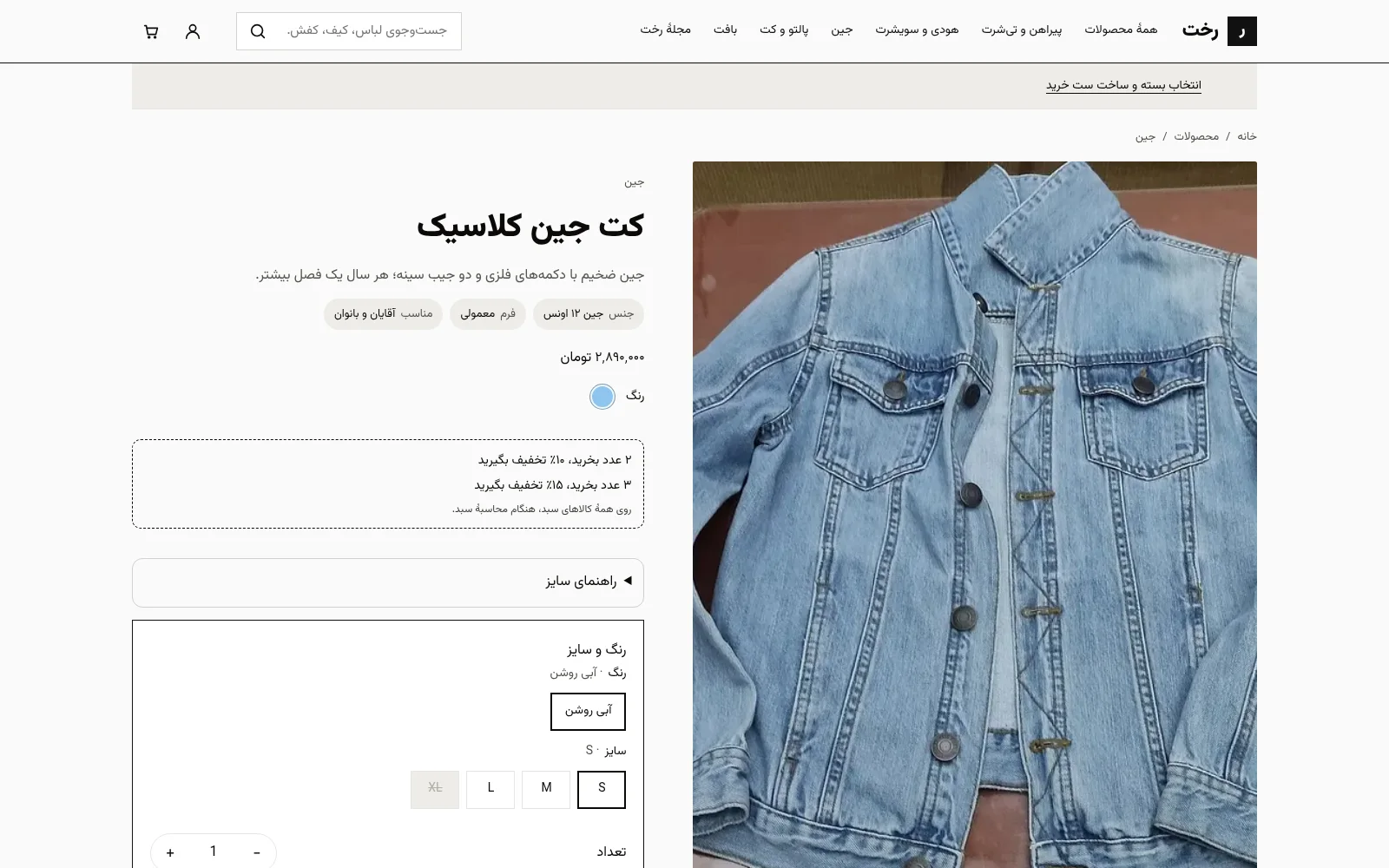Click the رخت logo square
This screenshot has width=1389, height=868.
click(x=1242, y=31)
